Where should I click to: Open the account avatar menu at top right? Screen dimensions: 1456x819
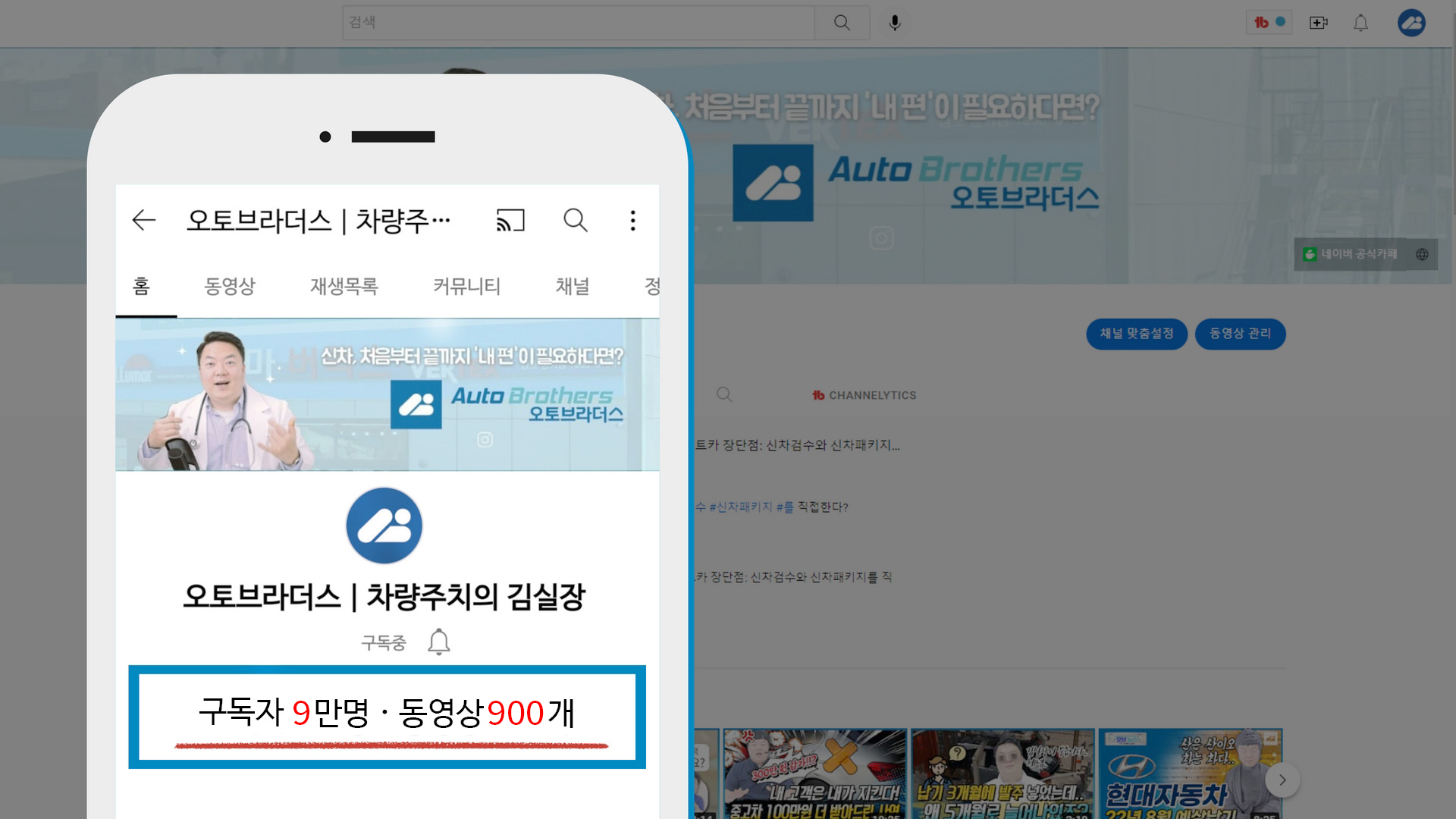1412,23
